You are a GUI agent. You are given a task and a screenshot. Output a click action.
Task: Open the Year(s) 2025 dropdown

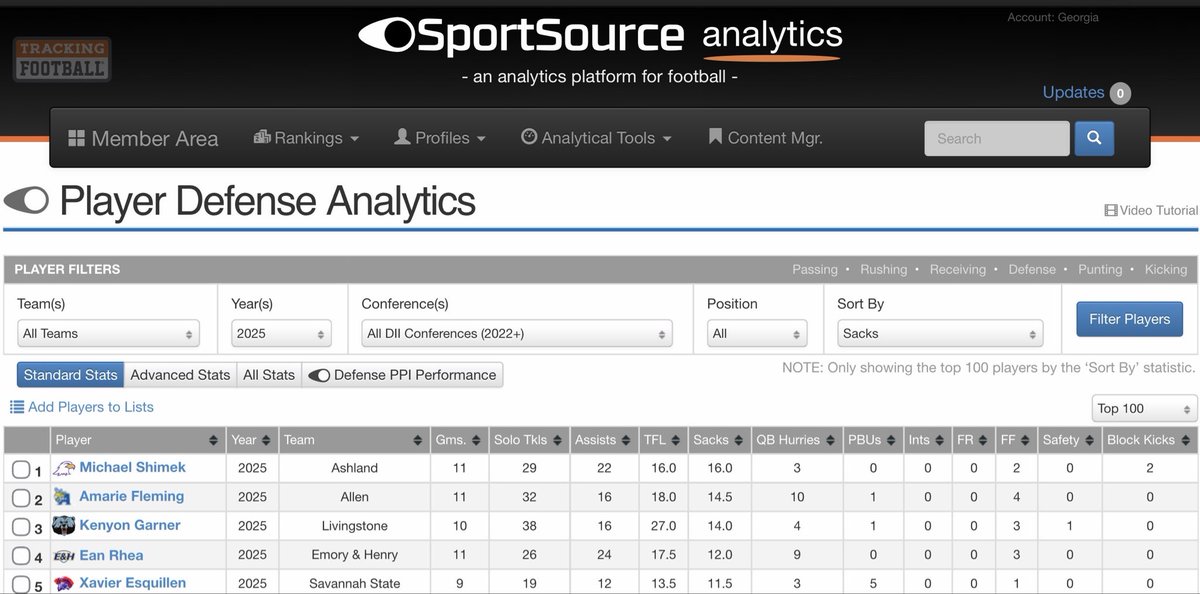click(x=280, y=334)
